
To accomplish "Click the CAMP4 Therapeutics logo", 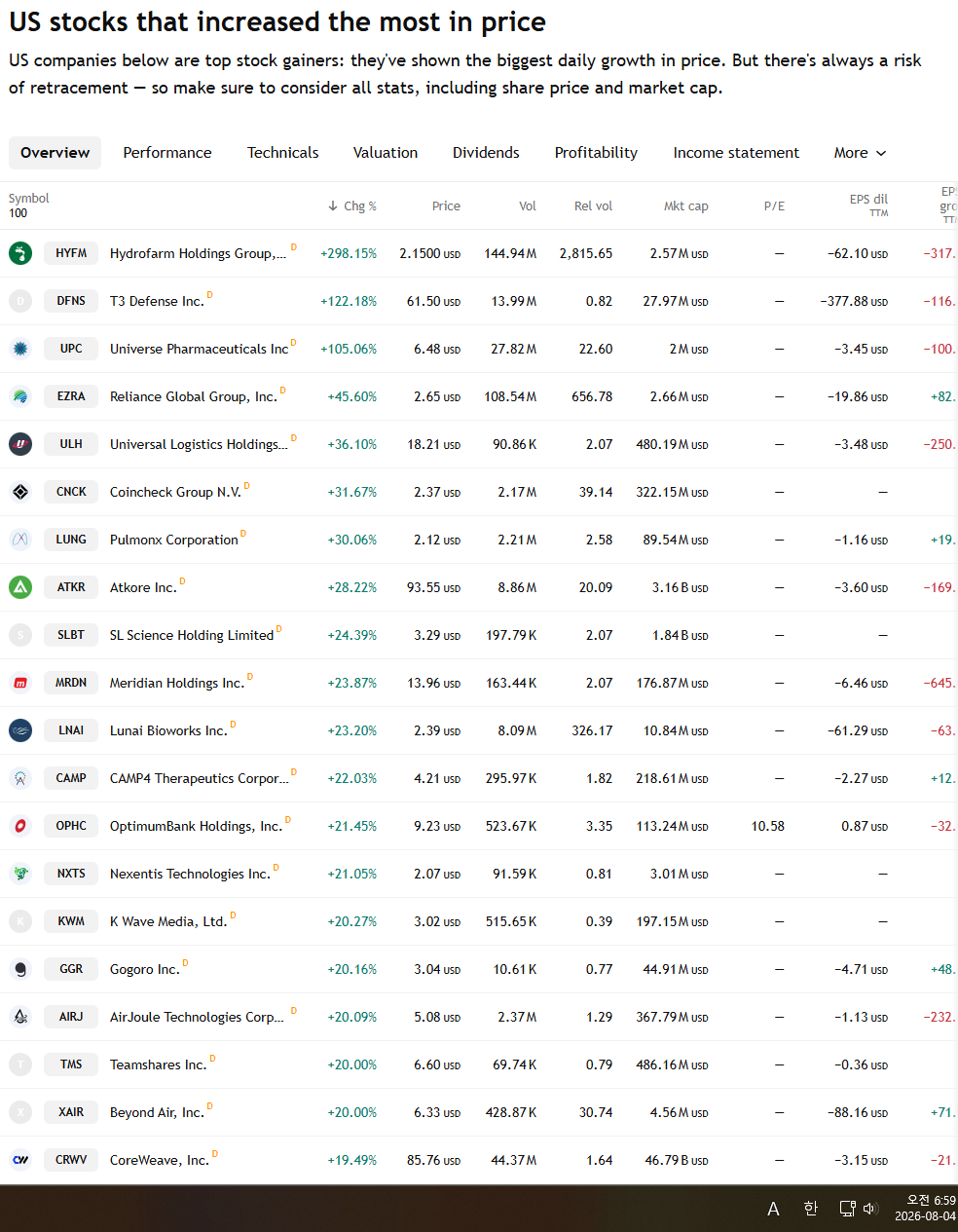I will 20,778.
